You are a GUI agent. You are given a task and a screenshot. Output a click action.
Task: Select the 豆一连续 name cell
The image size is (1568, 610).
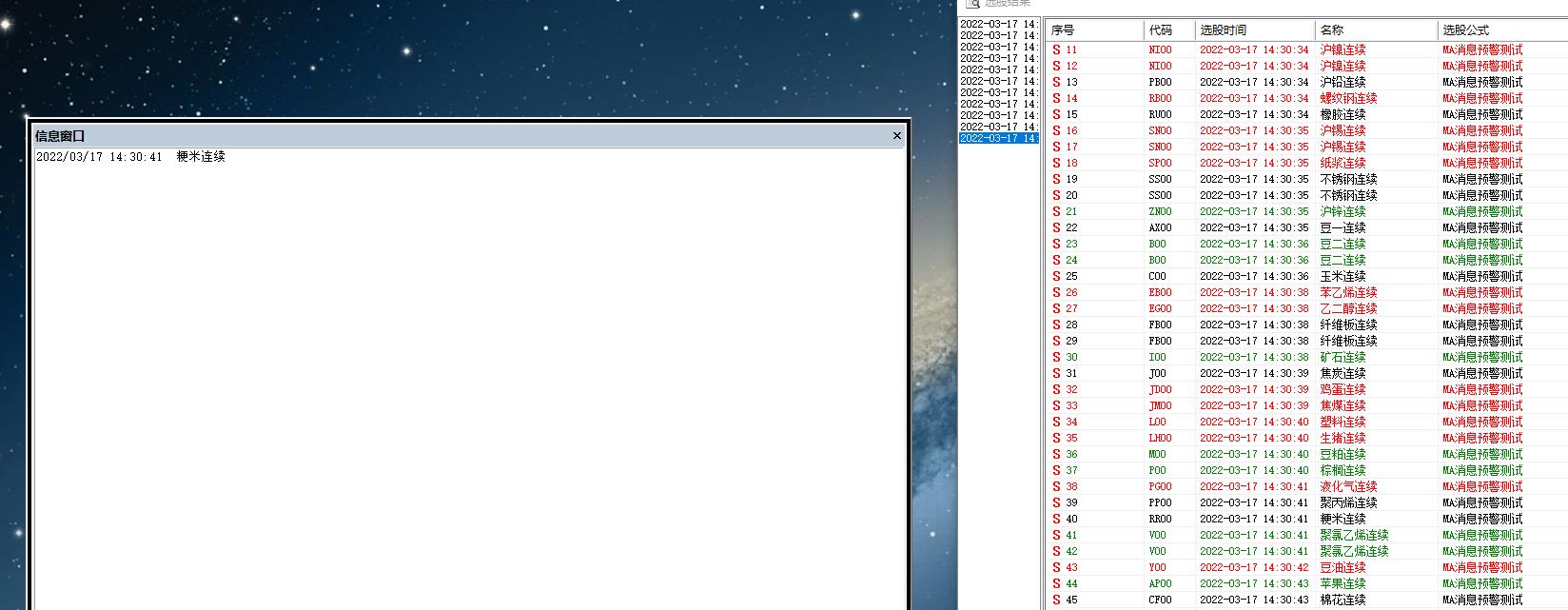pos(1343,227)
